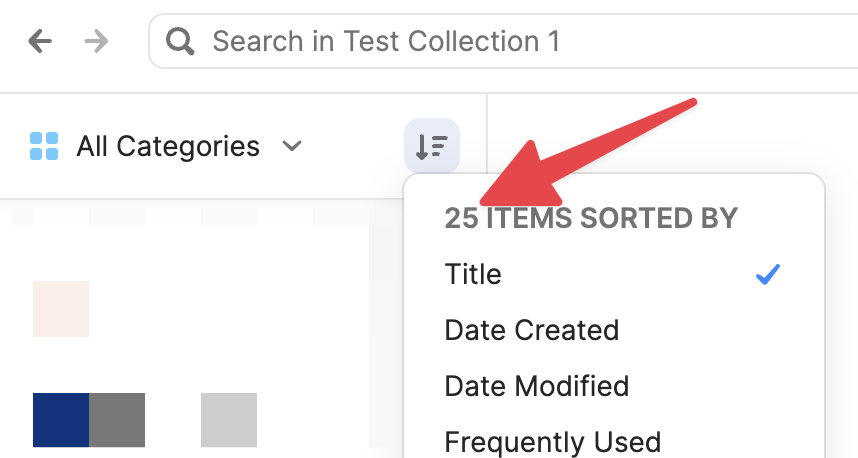Screen dimensions: 858x458
Task: Go back with the left arrow
Action: tap(40, 41)
